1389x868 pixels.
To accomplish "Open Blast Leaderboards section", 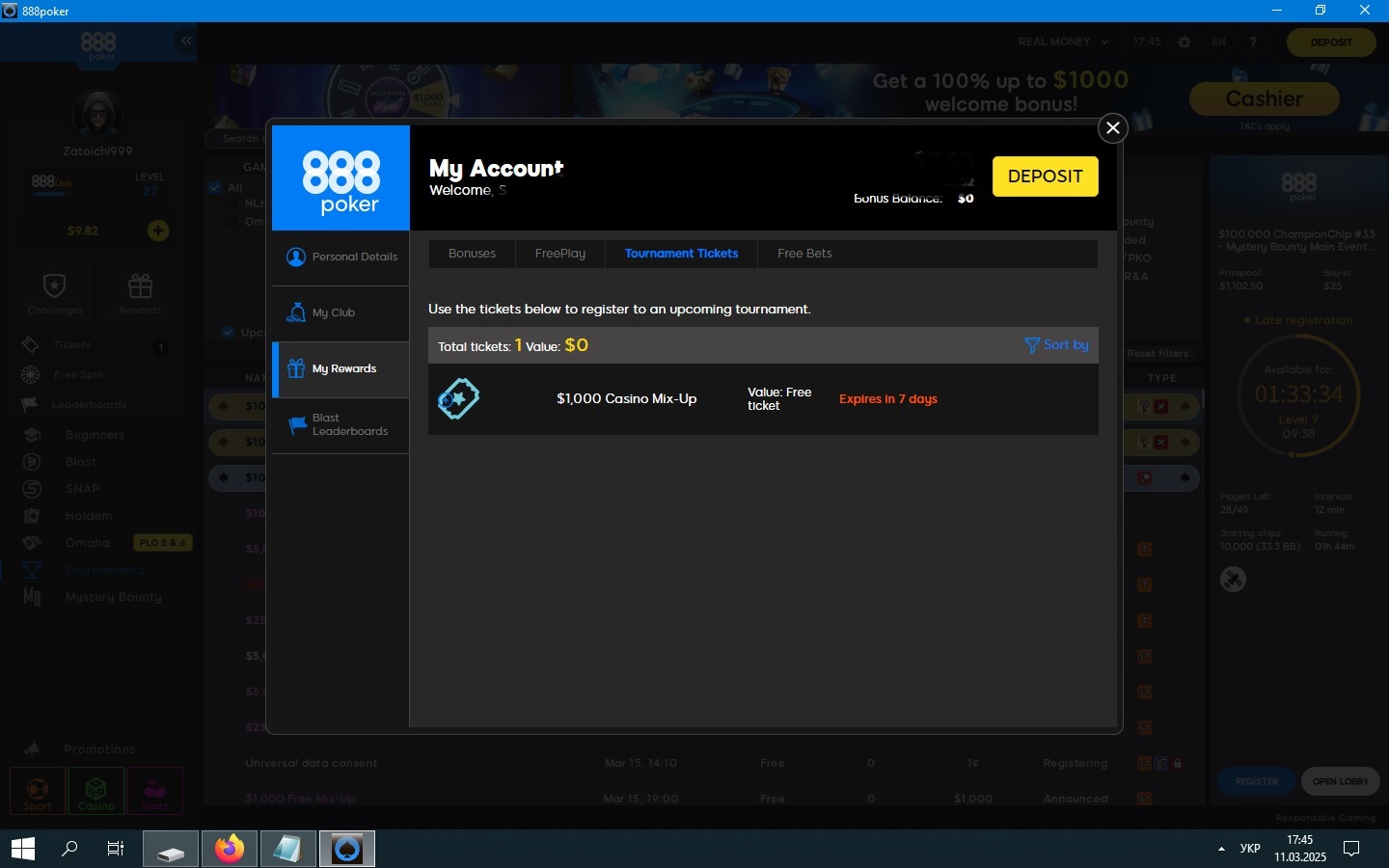I will (x=340, y=425).
